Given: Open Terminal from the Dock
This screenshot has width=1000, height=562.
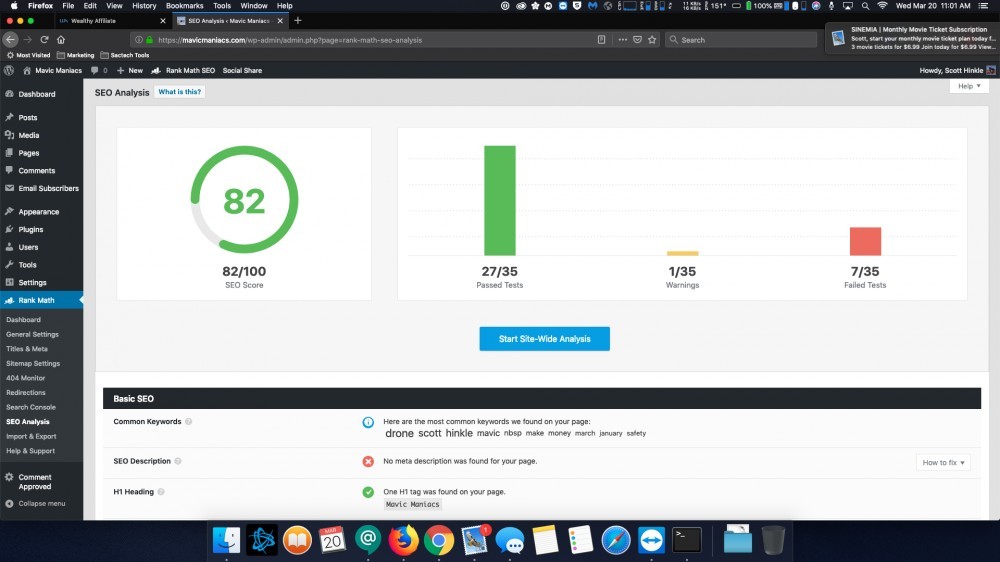Looking at the screenshot, I should [687, 540].
